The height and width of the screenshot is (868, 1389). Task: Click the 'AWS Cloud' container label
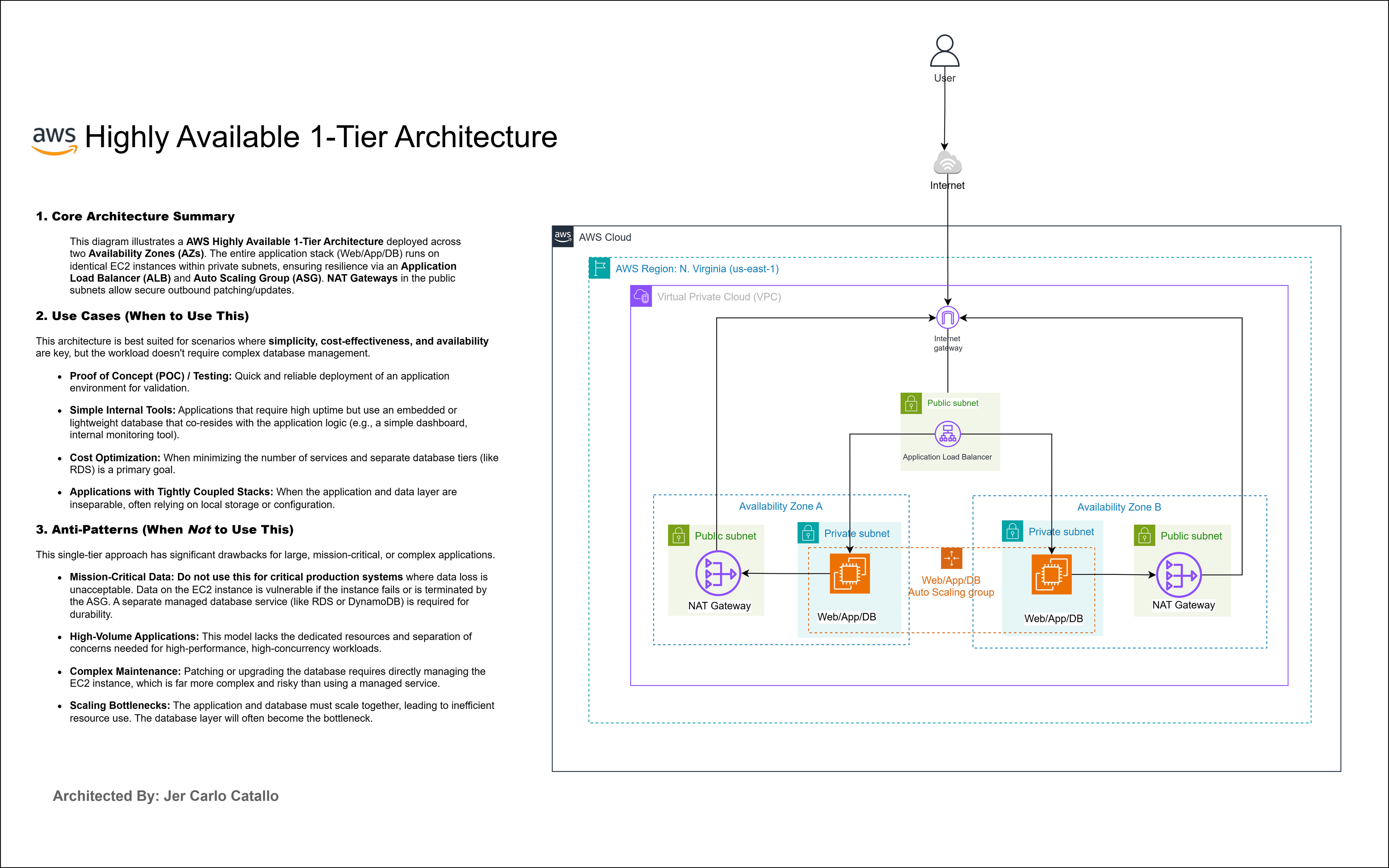tap(605, 237)
